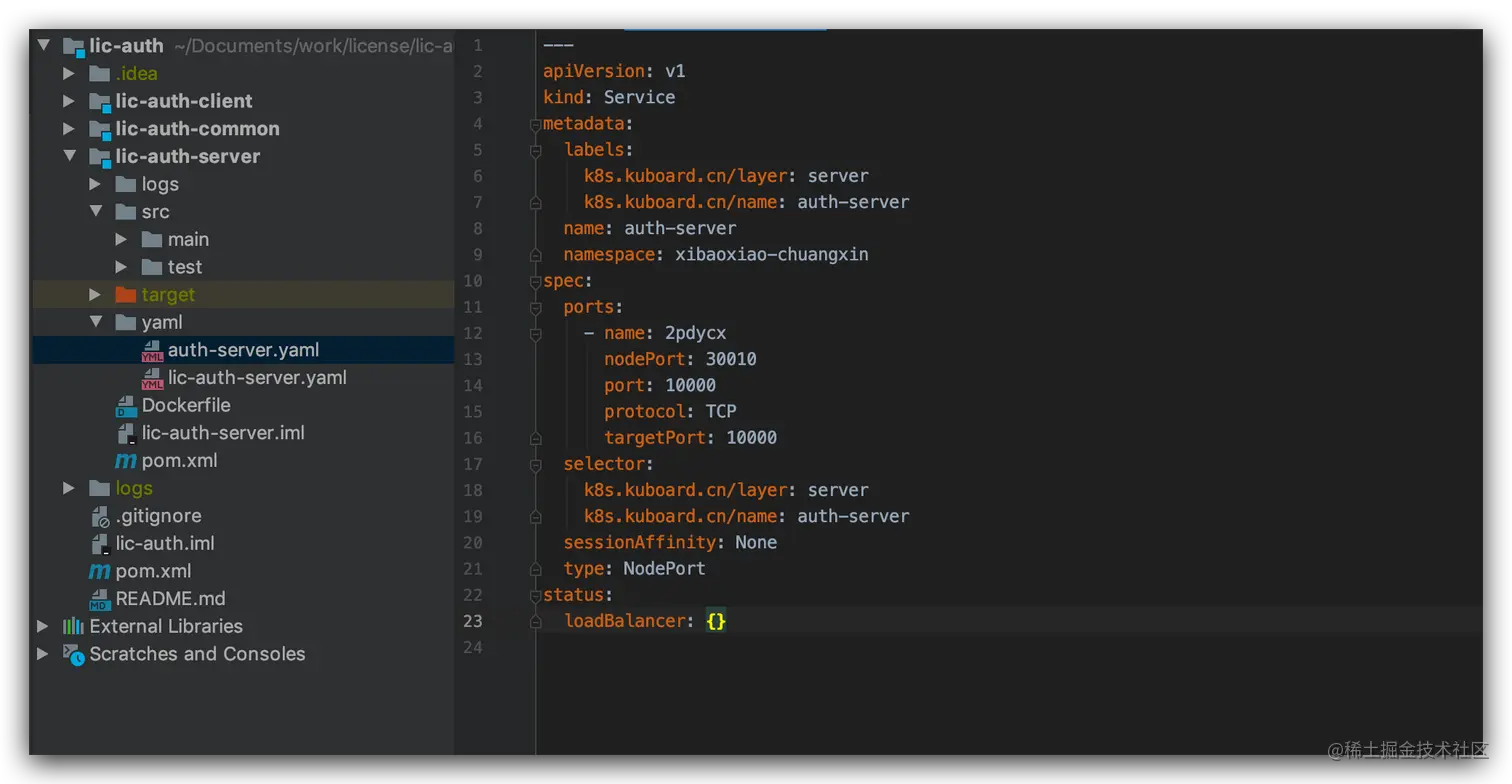1512x784 pixels.
Task: Fold the metadata block at line 4
Action: coord(536,124)
